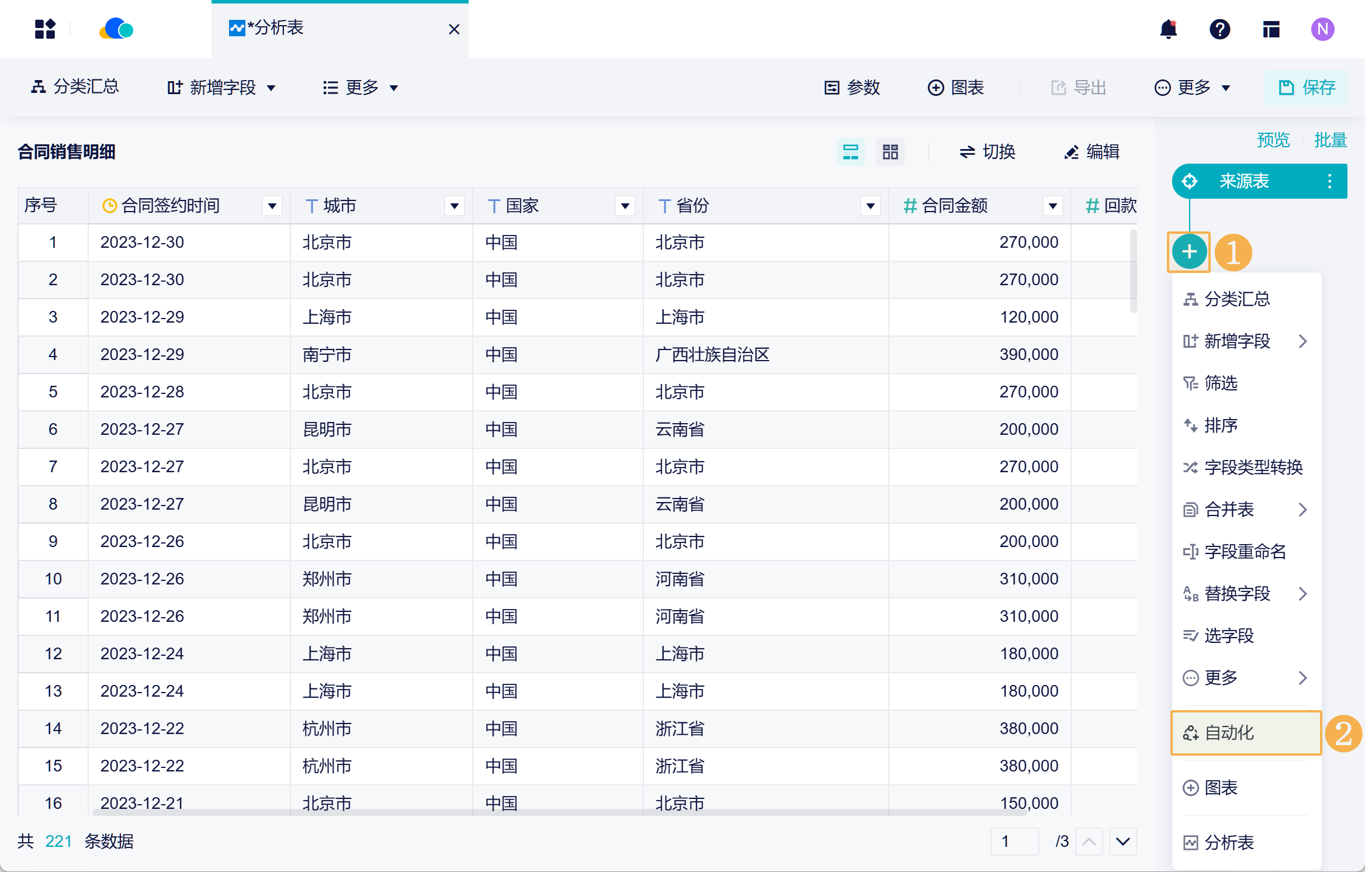Click the green plus add step button
The image size is (1372, 872).
coord(1189,252)
